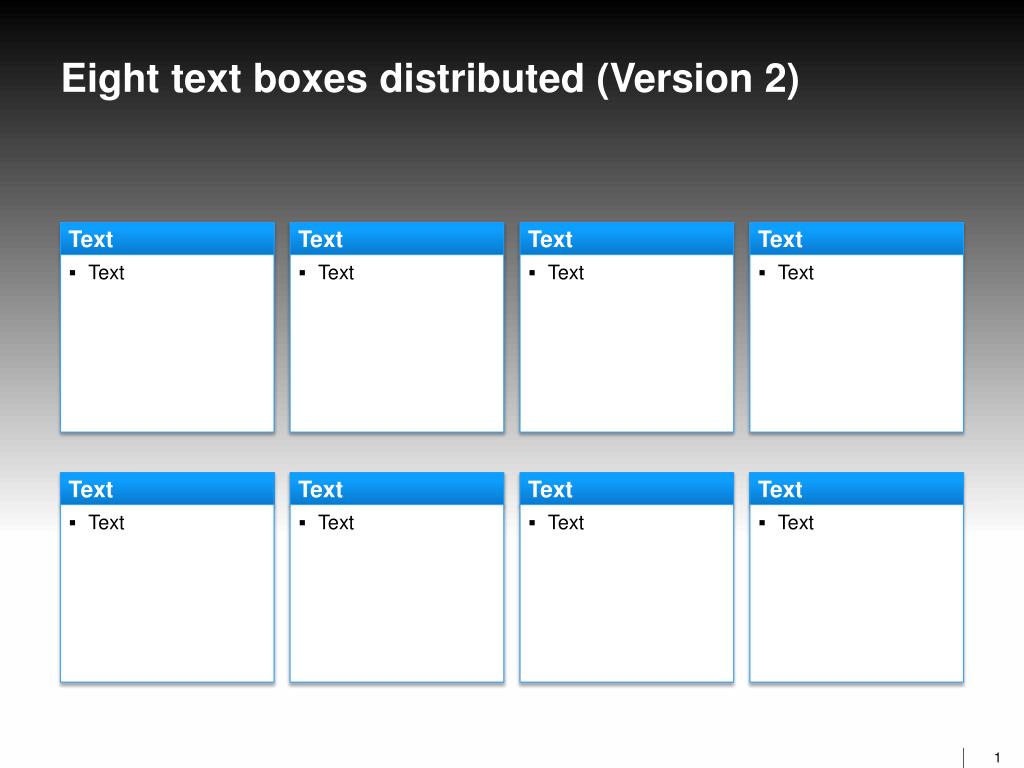Image resolution: width=1024 pixels, height=768 pixels.
Task: Click the bullet 'Text' in the top row's third box
Action: click(x=566, y=272)
